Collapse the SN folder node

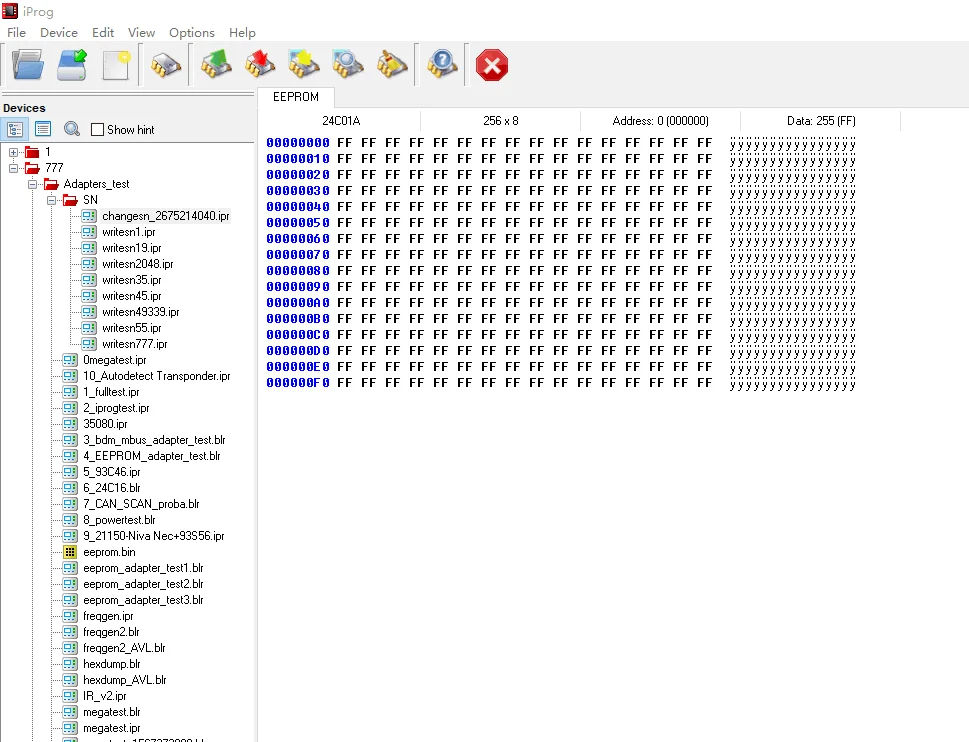click(51, 200)
